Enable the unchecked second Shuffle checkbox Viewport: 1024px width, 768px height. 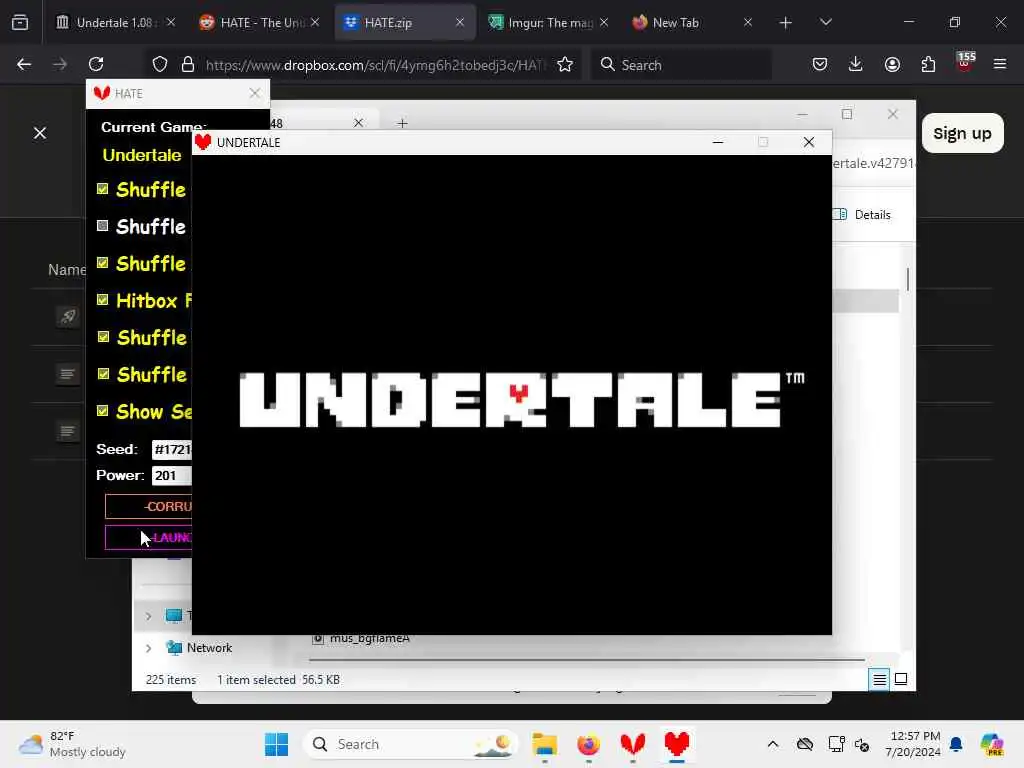coord(103,226)
